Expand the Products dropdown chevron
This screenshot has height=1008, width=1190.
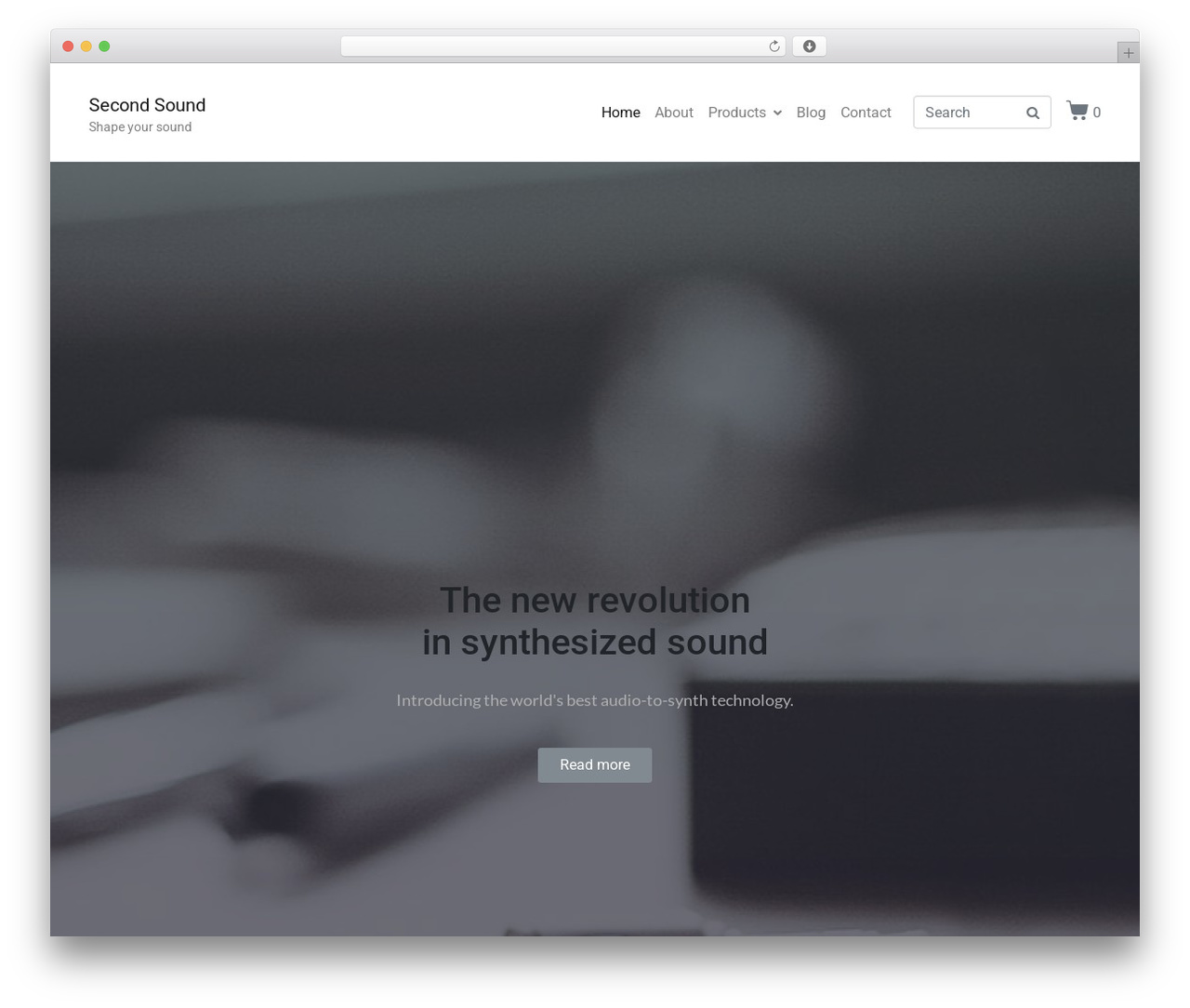click(777, 113)
